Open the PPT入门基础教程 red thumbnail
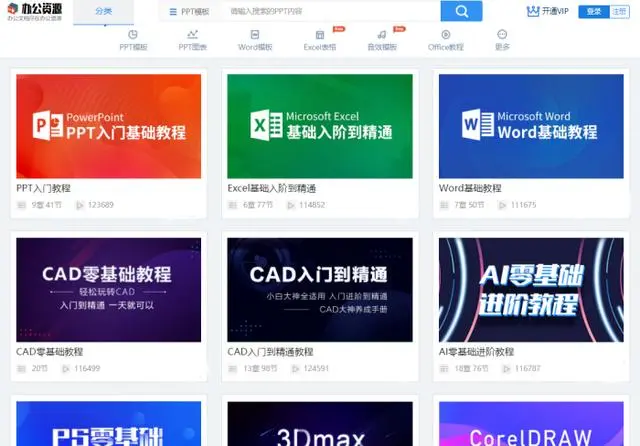Viewport: 640px width, 446px height. [x=109, y=126]
